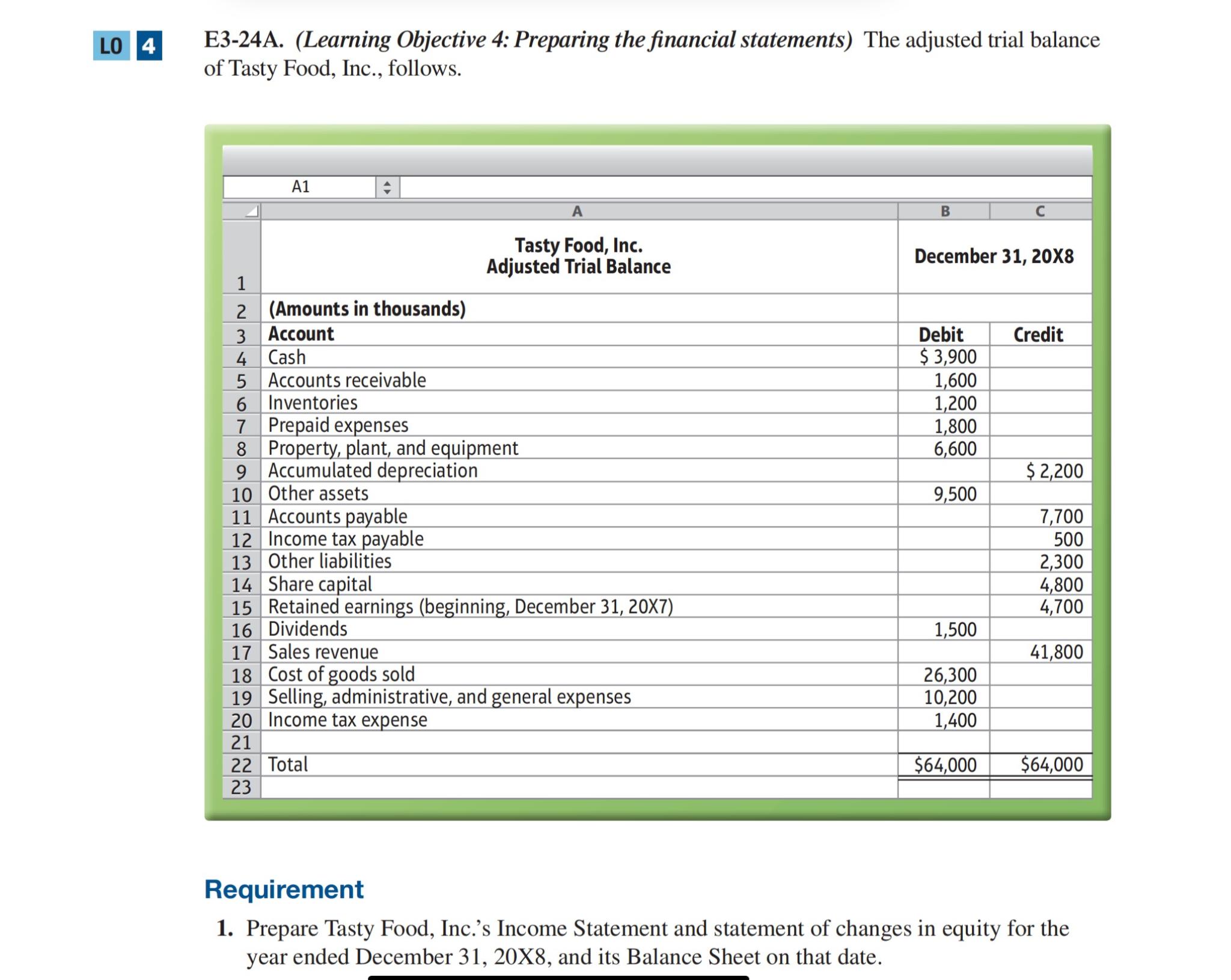Click the Cash cell

click(x=289, y=357)
